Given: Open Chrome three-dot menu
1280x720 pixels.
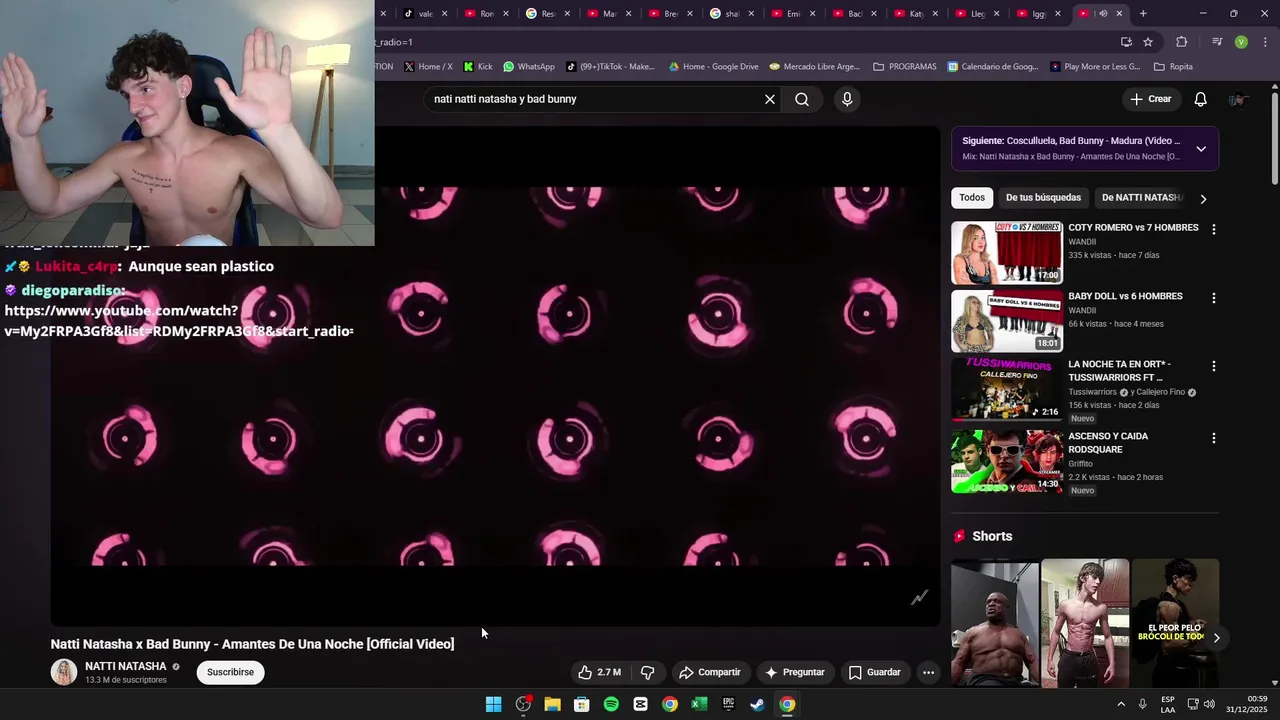Looking at the screenshot, I should point(1266,42).
